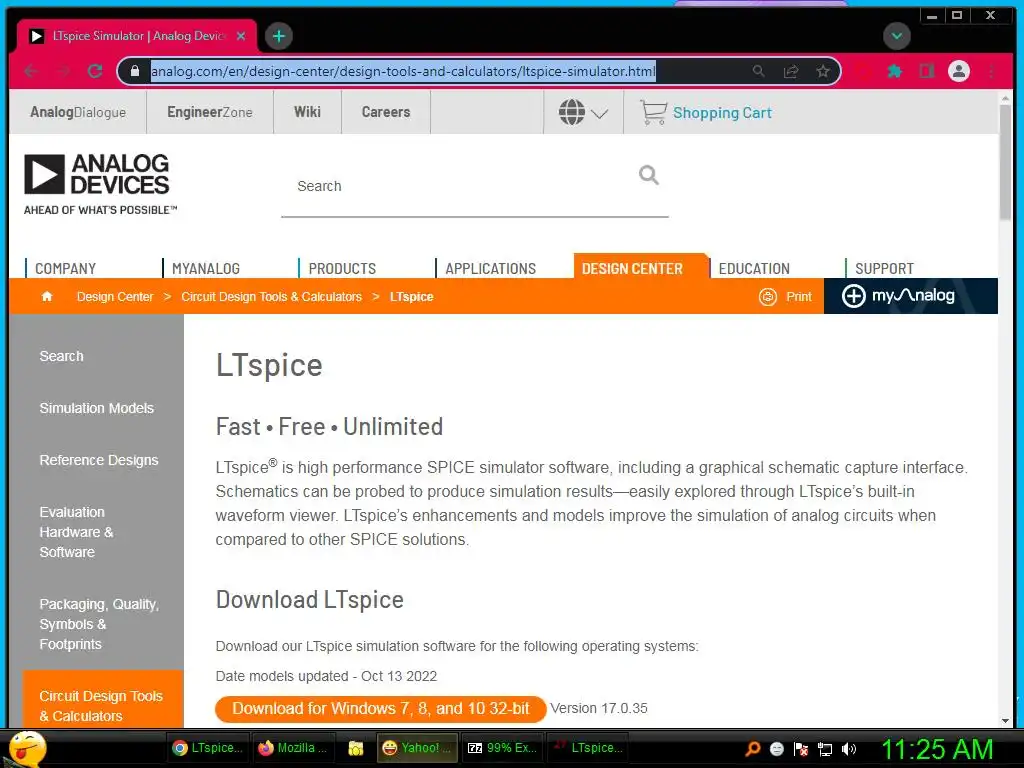Image resolution: width=1024 pixels, height=768 pixels.
Task: Switch to Yahoo! taskbar button
Action: [x=417, y=748]
